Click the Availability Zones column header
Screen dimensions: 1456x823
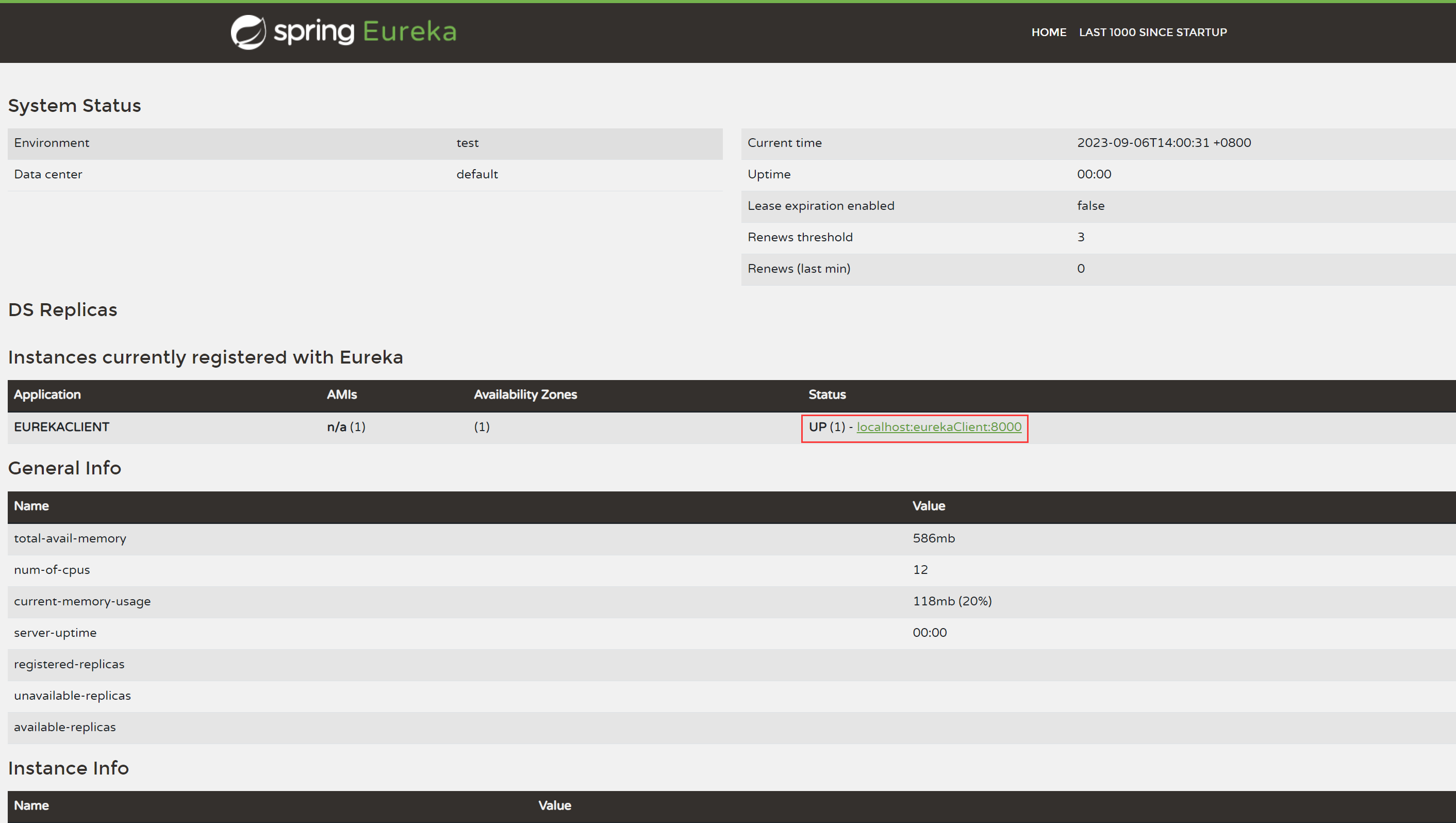point(525,394)
